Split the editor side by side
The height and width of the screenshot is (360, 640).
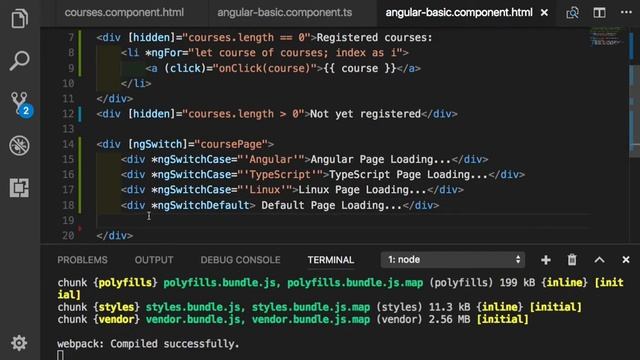[x=599, y=13]
